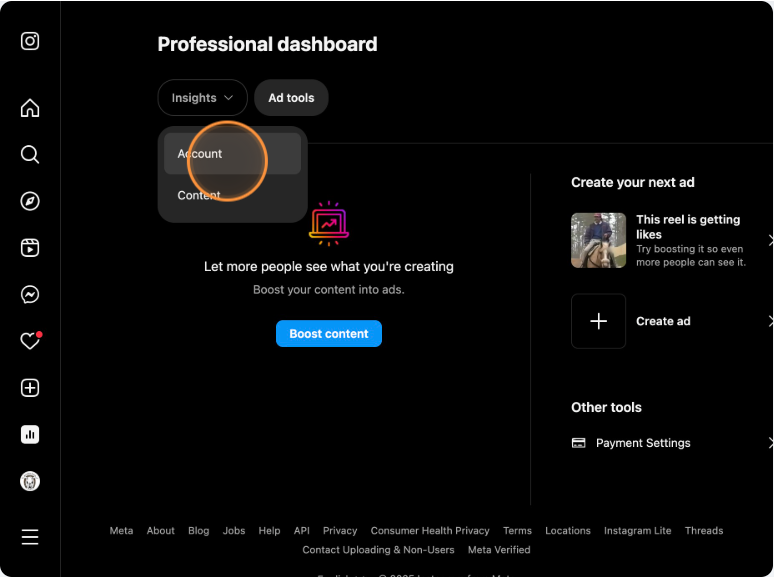Open Search from the sidebar
Screen dimensions: 774x578
pyautogui.click(x=30, y=154)
